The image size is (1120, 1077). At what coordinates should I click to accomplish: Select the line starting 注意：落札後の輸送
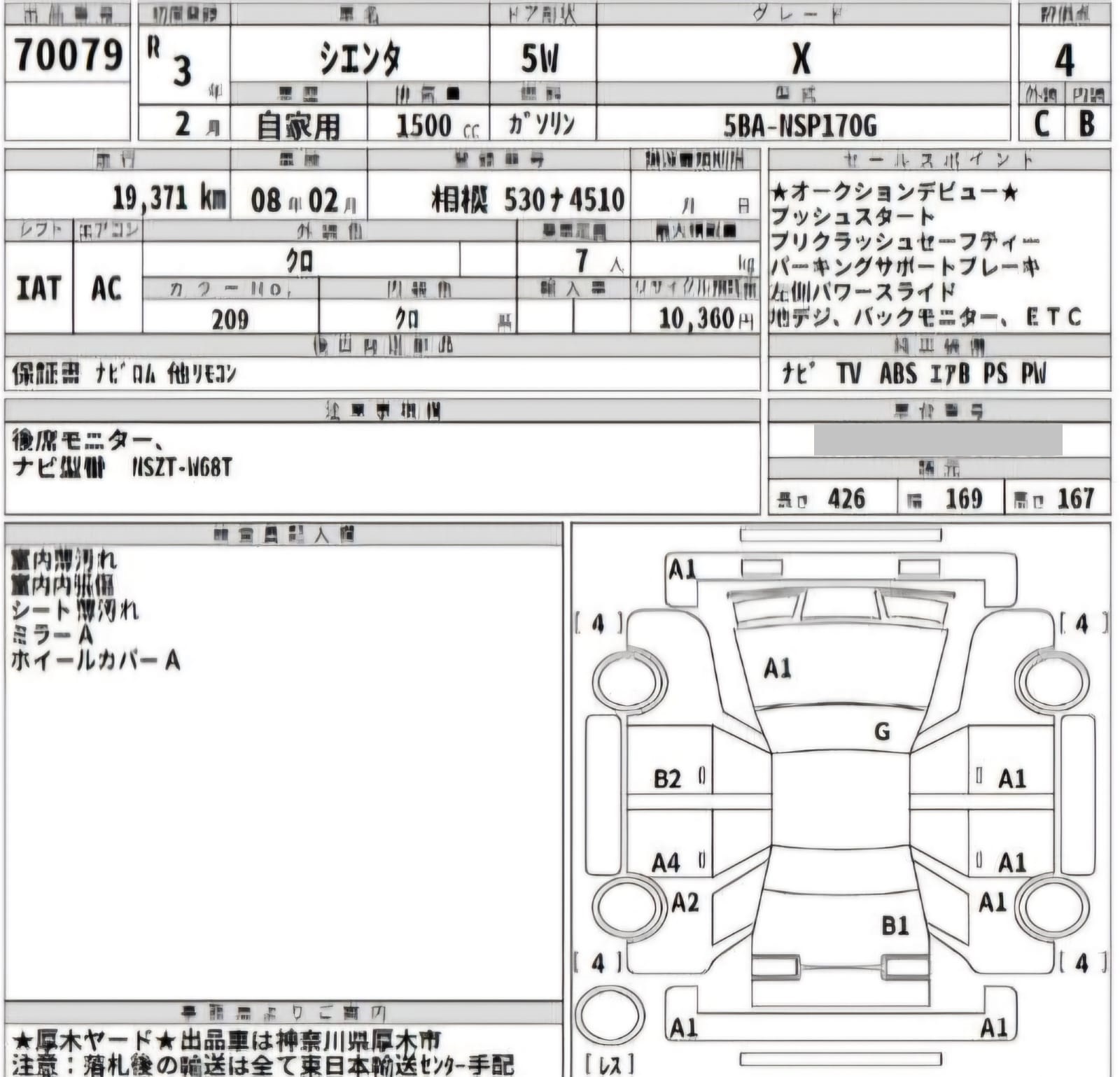[262, 1065]
